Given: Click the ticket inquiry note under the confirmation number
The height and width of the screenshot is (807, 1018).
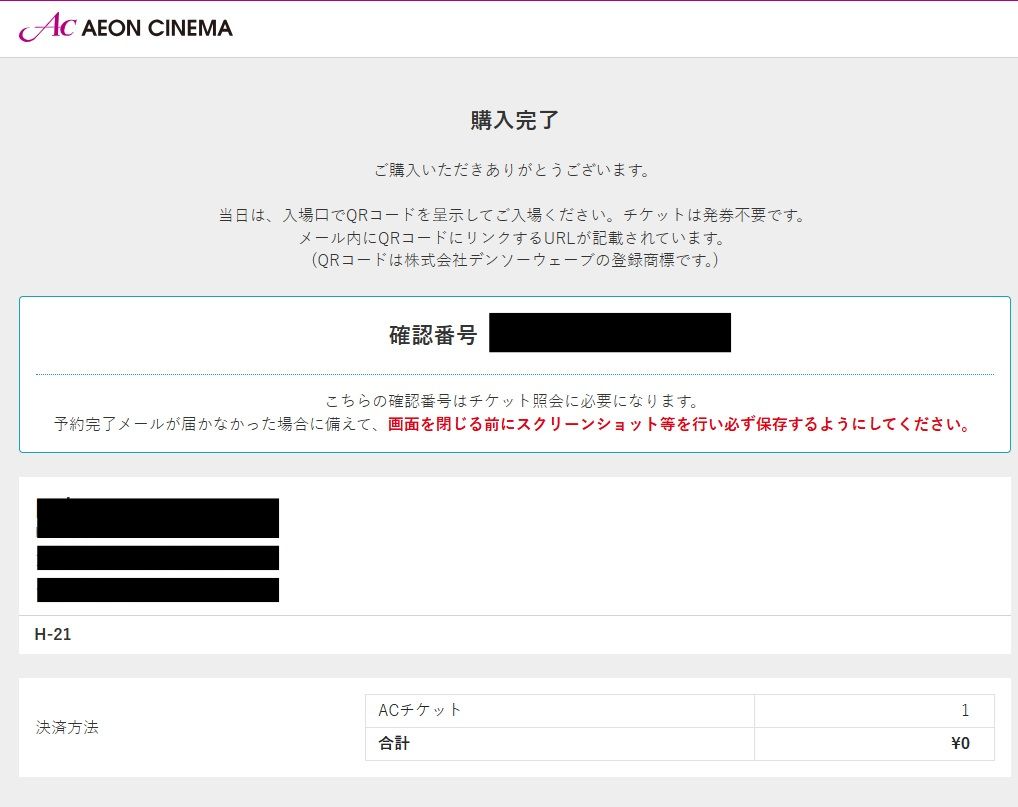Looking at the screenshot, I should coord(512,401).
